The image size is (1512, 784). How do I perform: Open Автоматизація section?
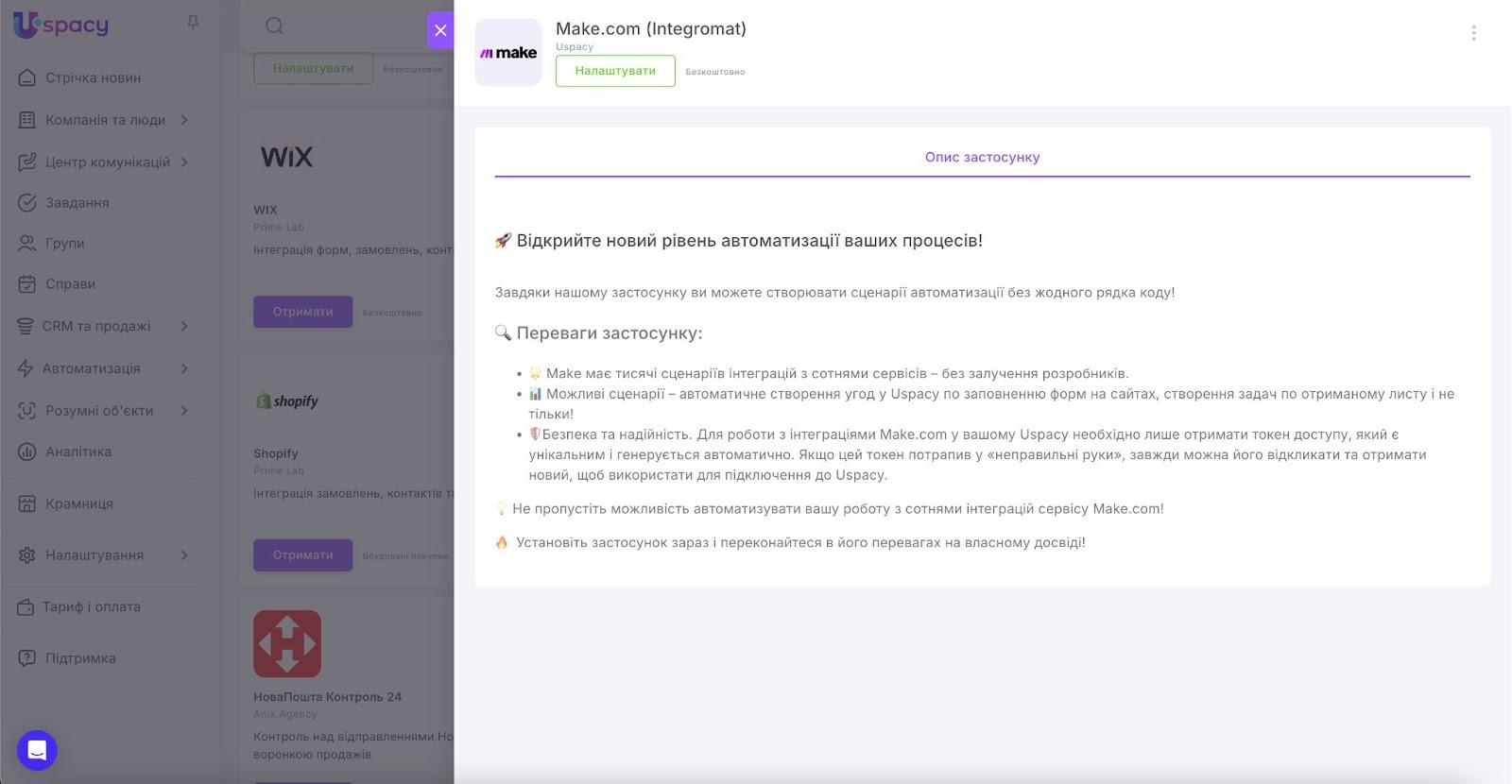click(x=92, y=368)
